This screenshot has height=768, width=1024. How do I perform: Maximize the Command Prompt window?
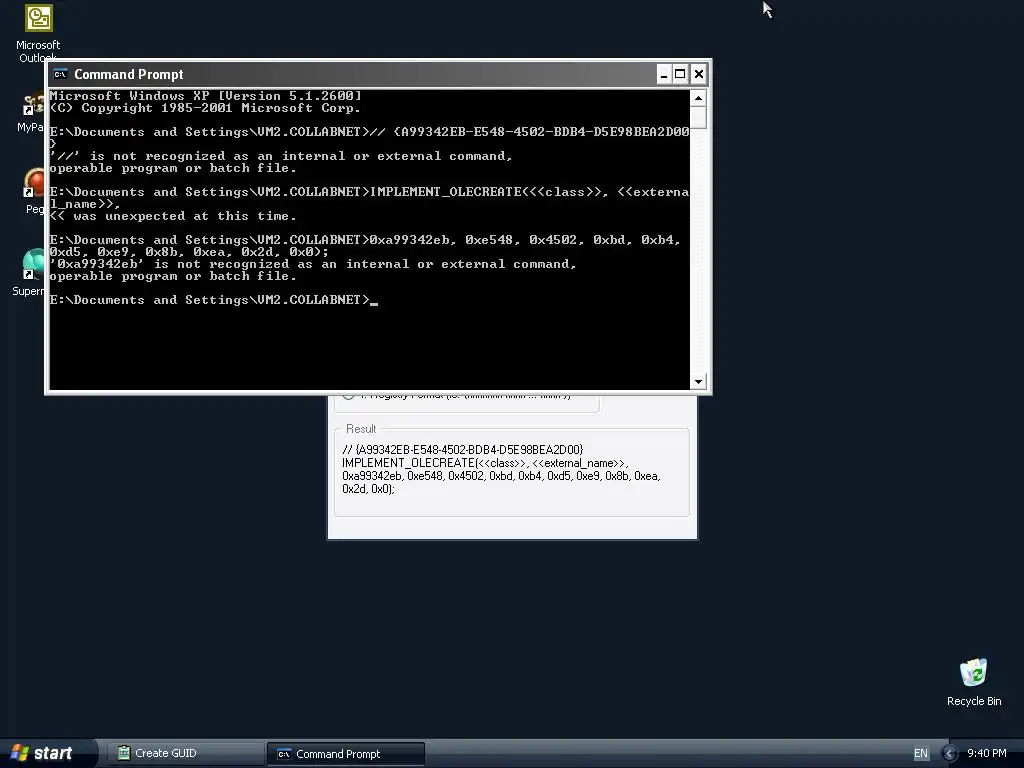[x=680, y=74]
